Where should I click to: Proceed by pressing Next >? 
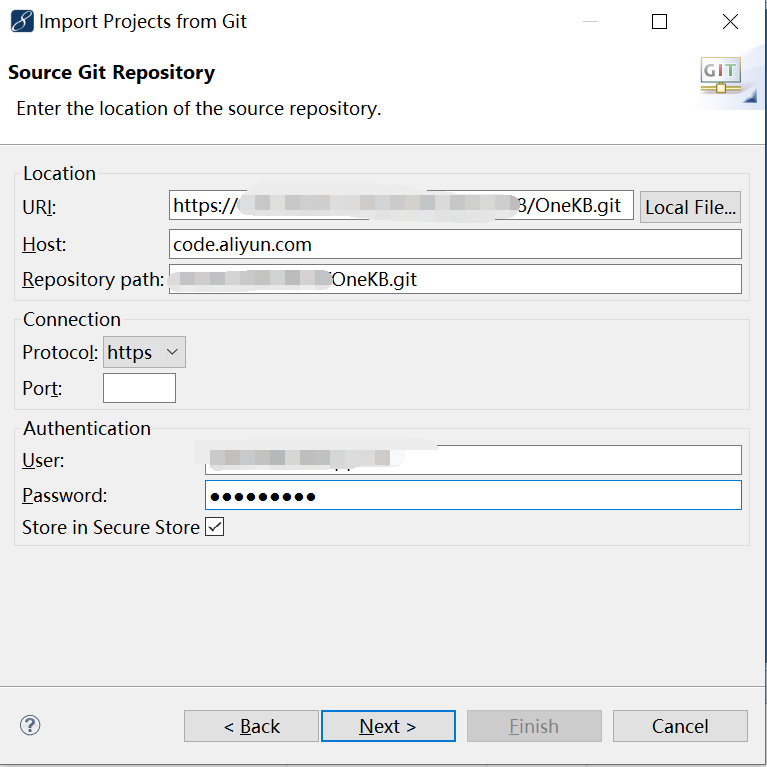click(x=388, y=726)
